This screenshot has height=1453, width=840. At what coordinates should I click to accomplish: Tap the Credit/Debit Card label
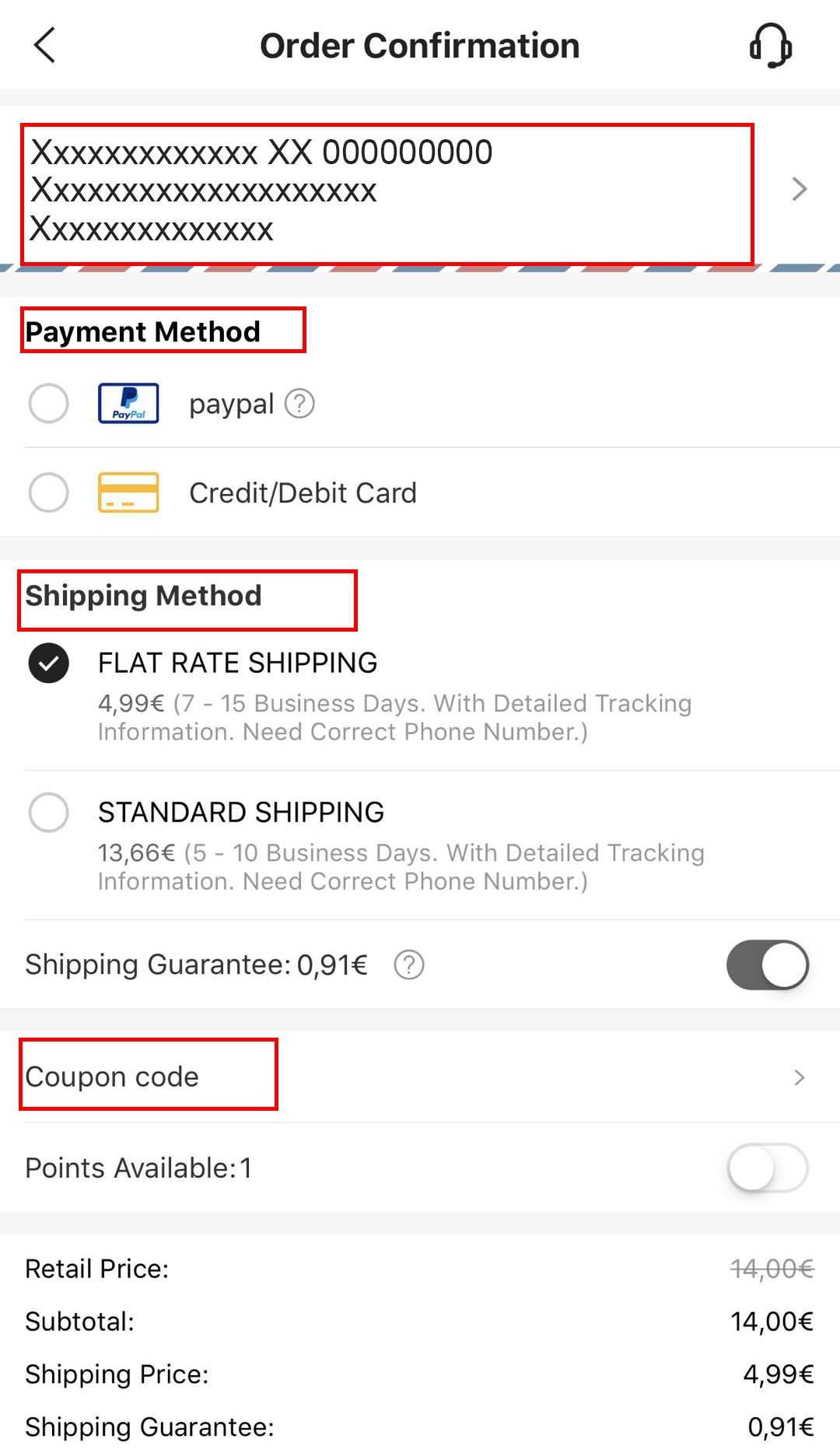click(303, 493)
